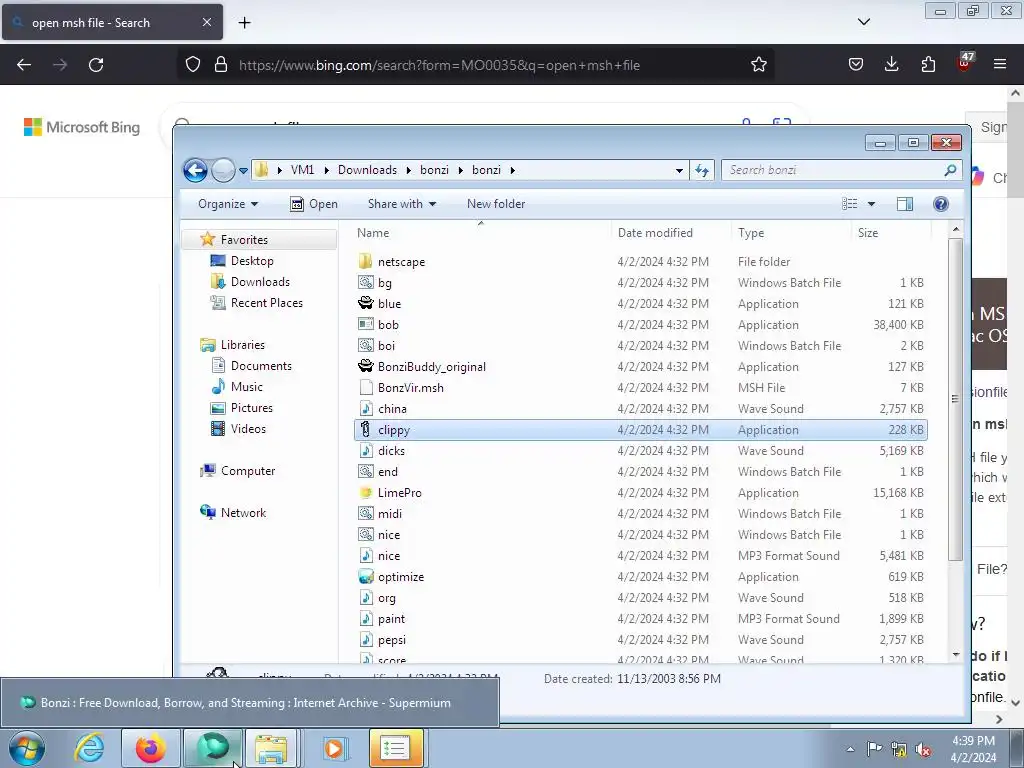Sort by Type column header

click(x=790, y=232)
